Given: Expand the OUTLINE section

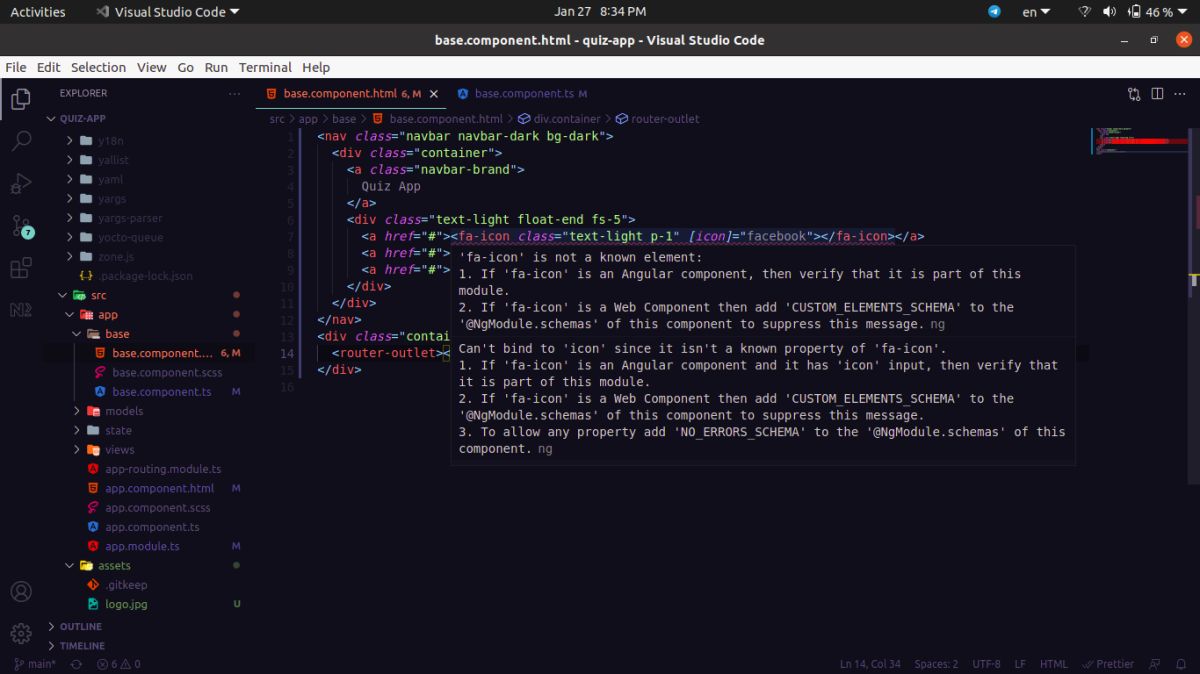Looking at the screenshot, I should [80, 627].
